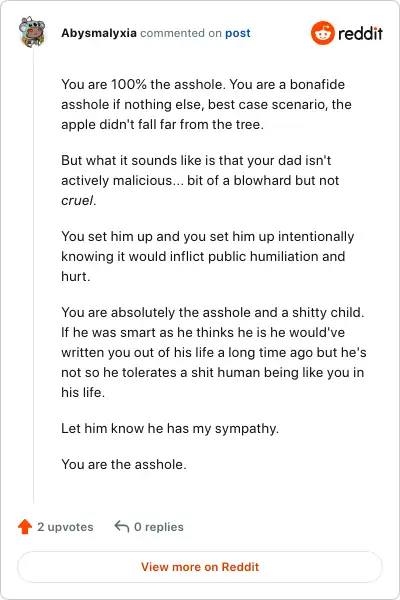The width and height of the screenshot is (400, 600).
Task: Click the "2 upvotes" count label
Action: pyautogui.click(x=65, y=527)
